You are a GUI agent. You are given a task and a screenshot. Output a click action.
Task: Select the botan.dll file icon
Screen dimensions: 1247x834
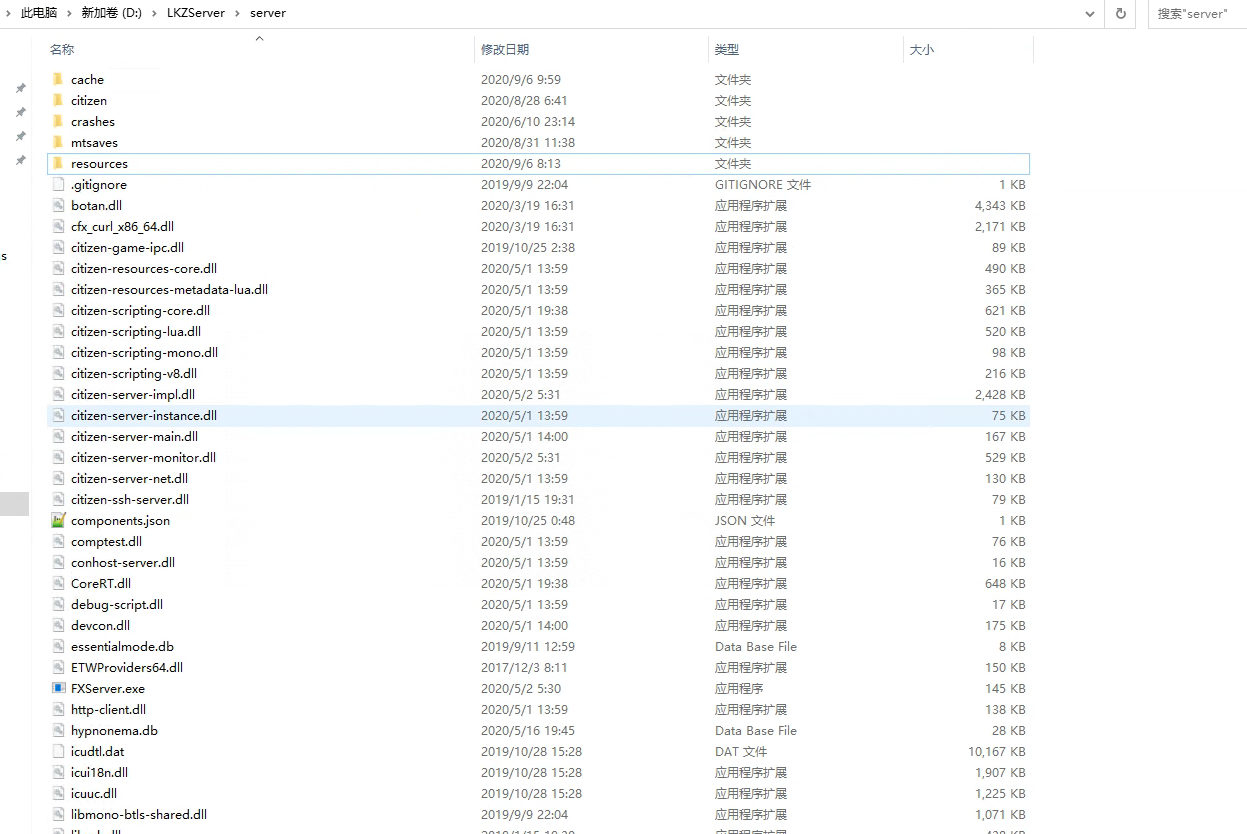58,205
